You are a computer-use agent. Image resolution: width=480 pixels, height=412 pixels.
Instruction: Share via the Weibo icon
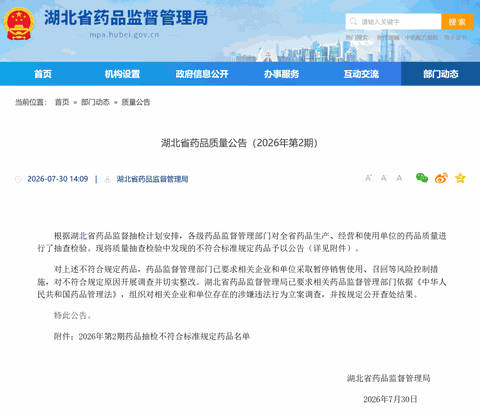pyautogui.click(x=441, y=178)
